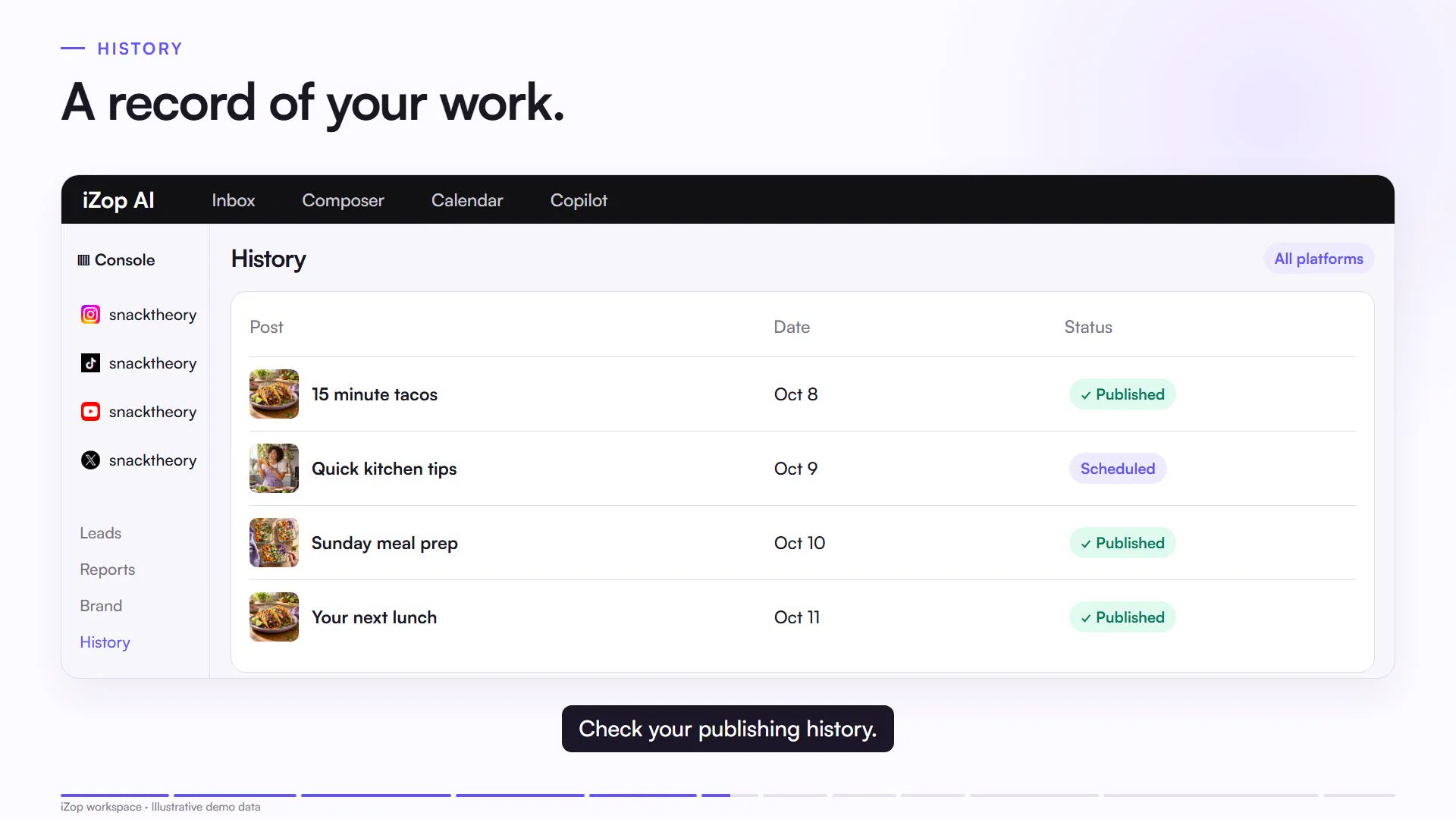Click the Published badge for Your next lunch
Screen dimensions: 1456x819
pyautogui.click(x=1122, y=617)
